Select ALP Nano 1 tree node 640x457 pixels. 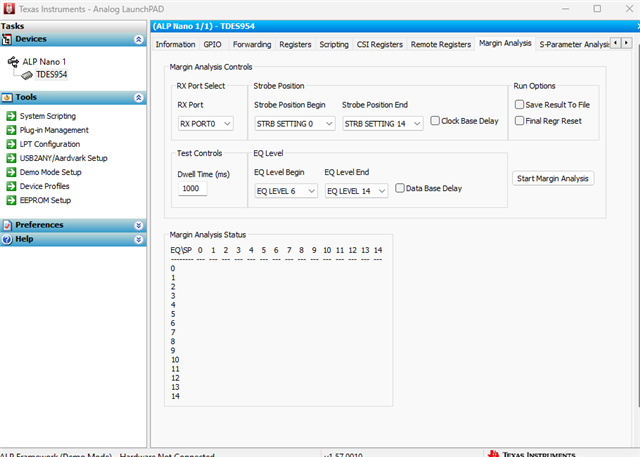(44, 62)
